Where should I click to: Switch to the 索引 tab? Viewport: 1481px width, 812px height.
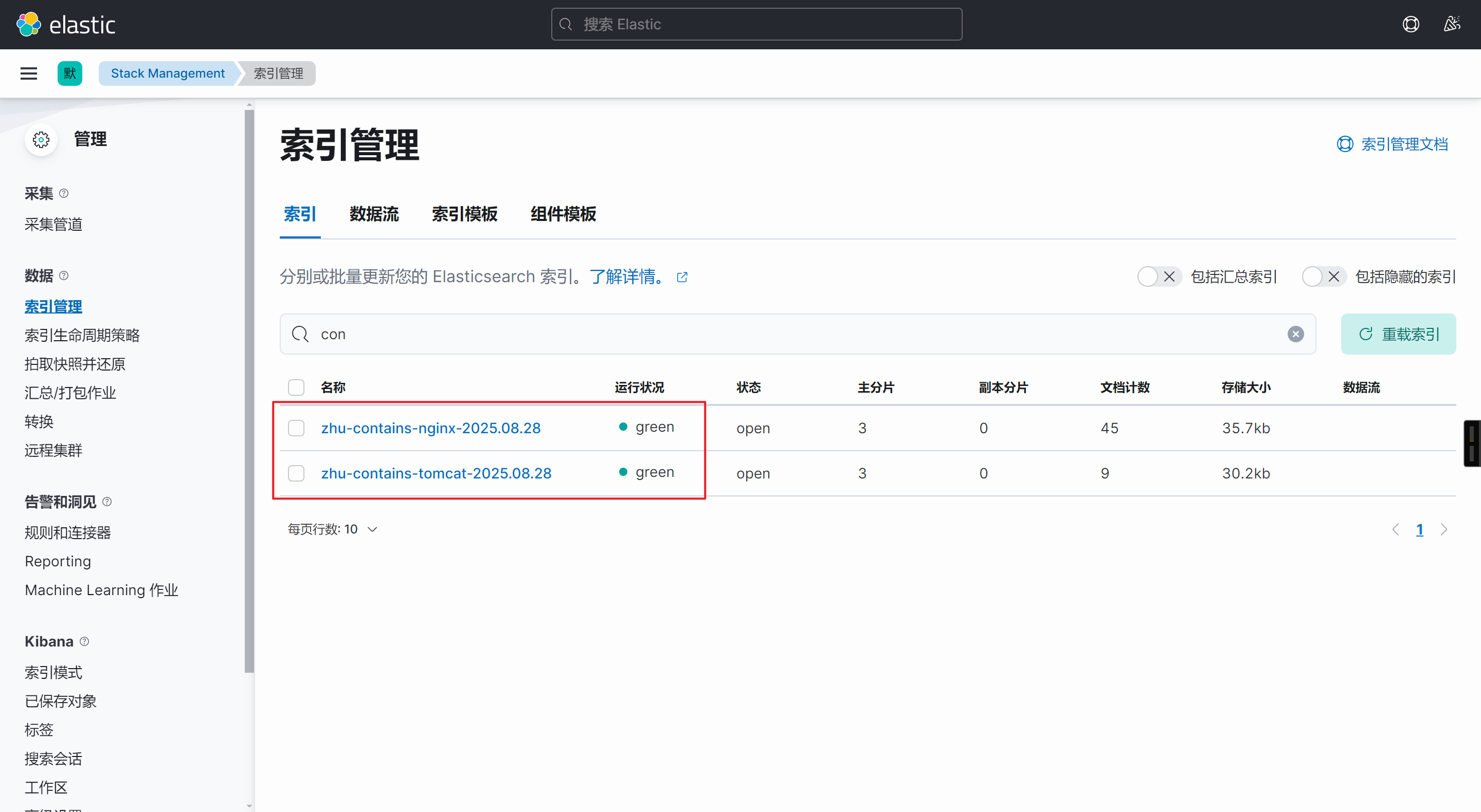(x=300, y=214)
